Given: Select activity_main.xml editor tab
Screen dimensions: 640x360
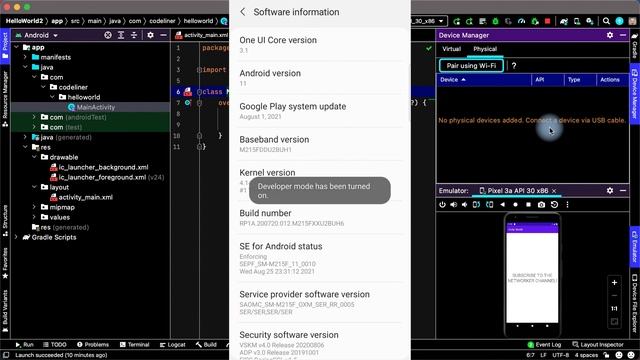Looking at the screenshot, I should coord(201,35).
